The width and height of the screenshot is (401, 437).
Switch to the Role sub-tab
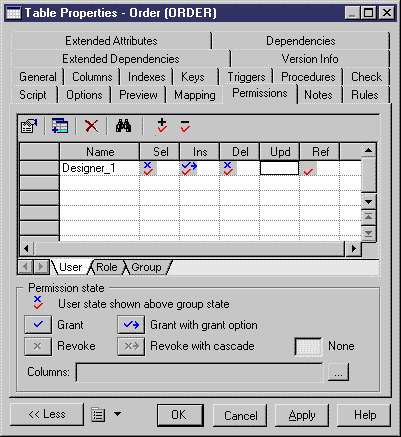pos(107,267)
